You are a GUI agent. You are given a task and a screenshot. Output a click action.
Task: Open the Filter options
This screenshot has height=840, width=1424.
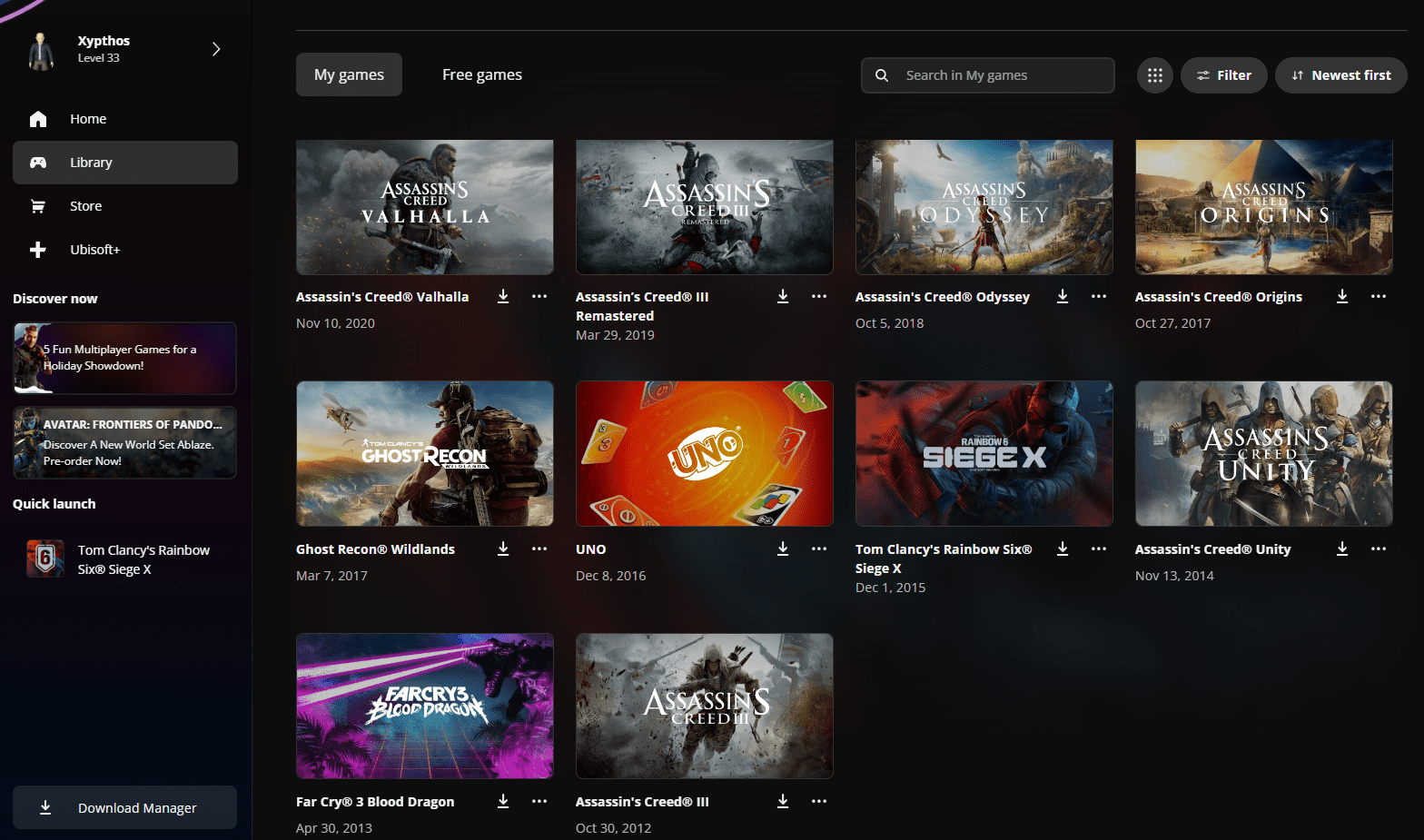[x=1223, y=75]
